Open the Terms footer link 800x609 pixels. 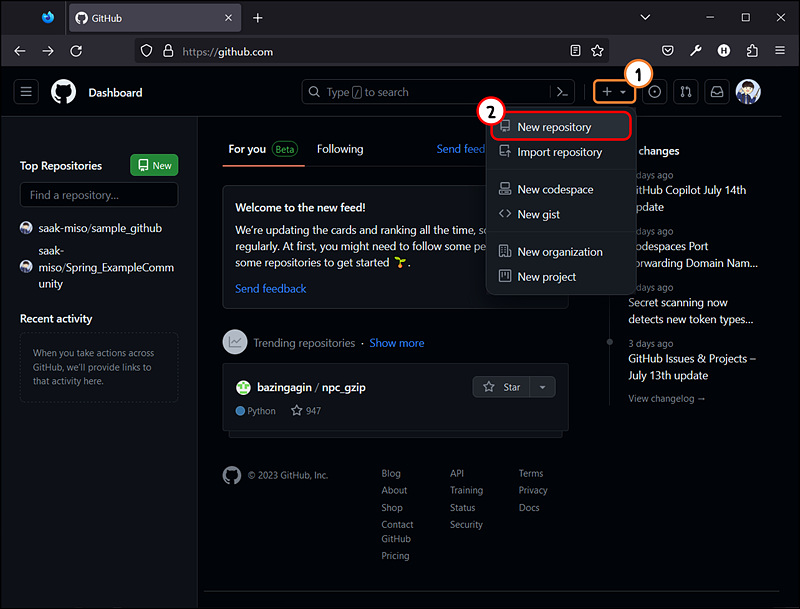[531, 473]
